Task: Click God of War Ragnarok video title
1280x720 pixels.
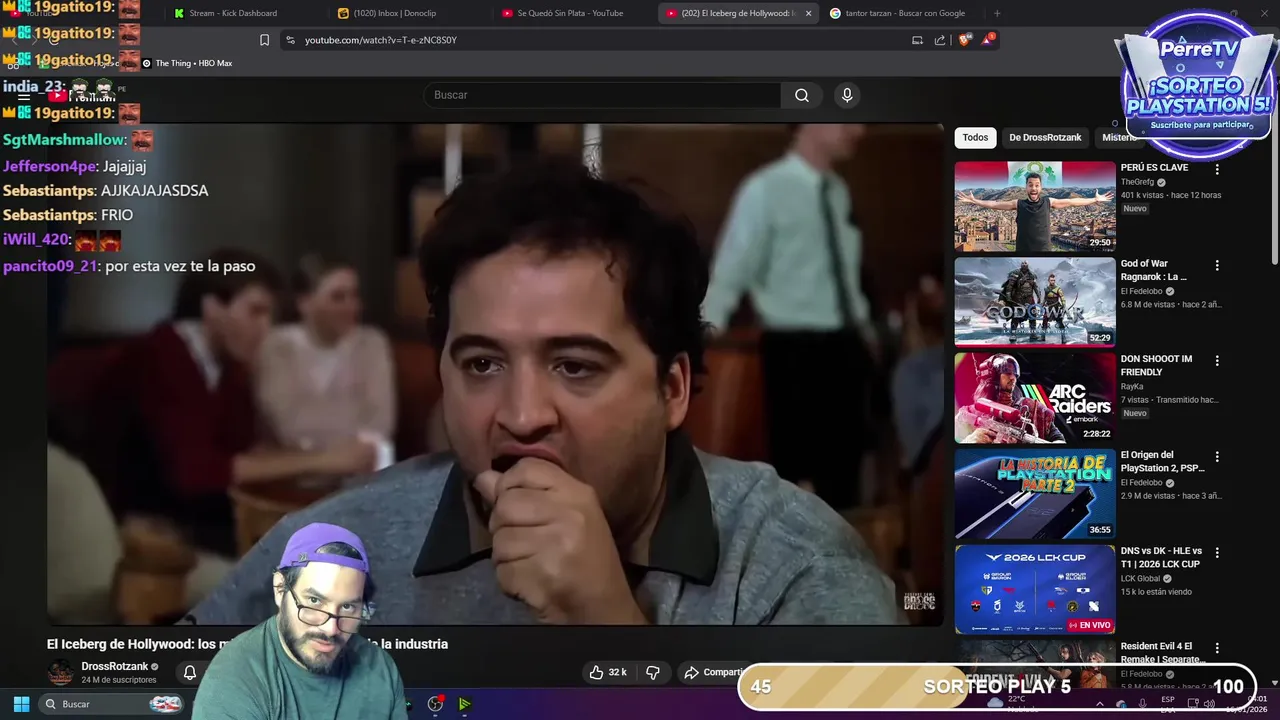Action: [x=1153, y=270]
